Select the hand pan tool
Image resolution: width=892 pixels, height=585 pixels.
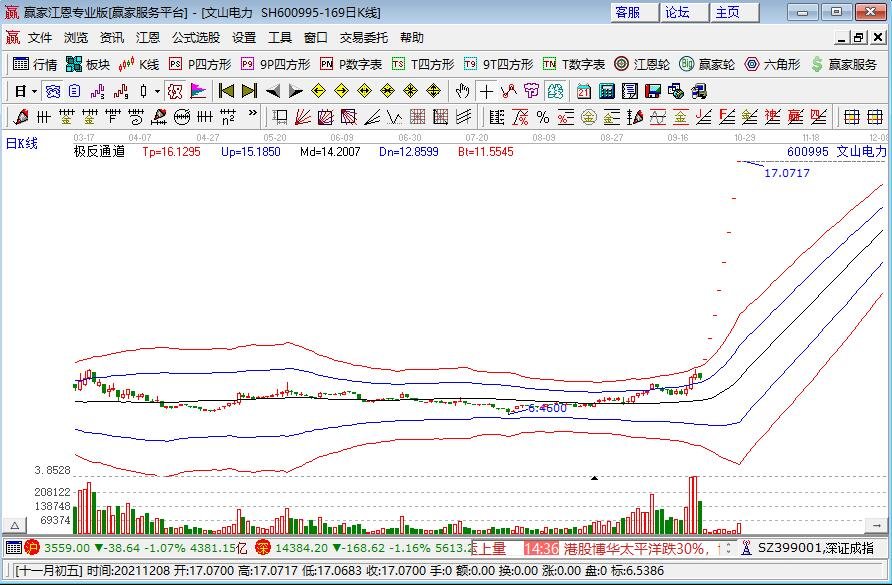tap(462, 91)
